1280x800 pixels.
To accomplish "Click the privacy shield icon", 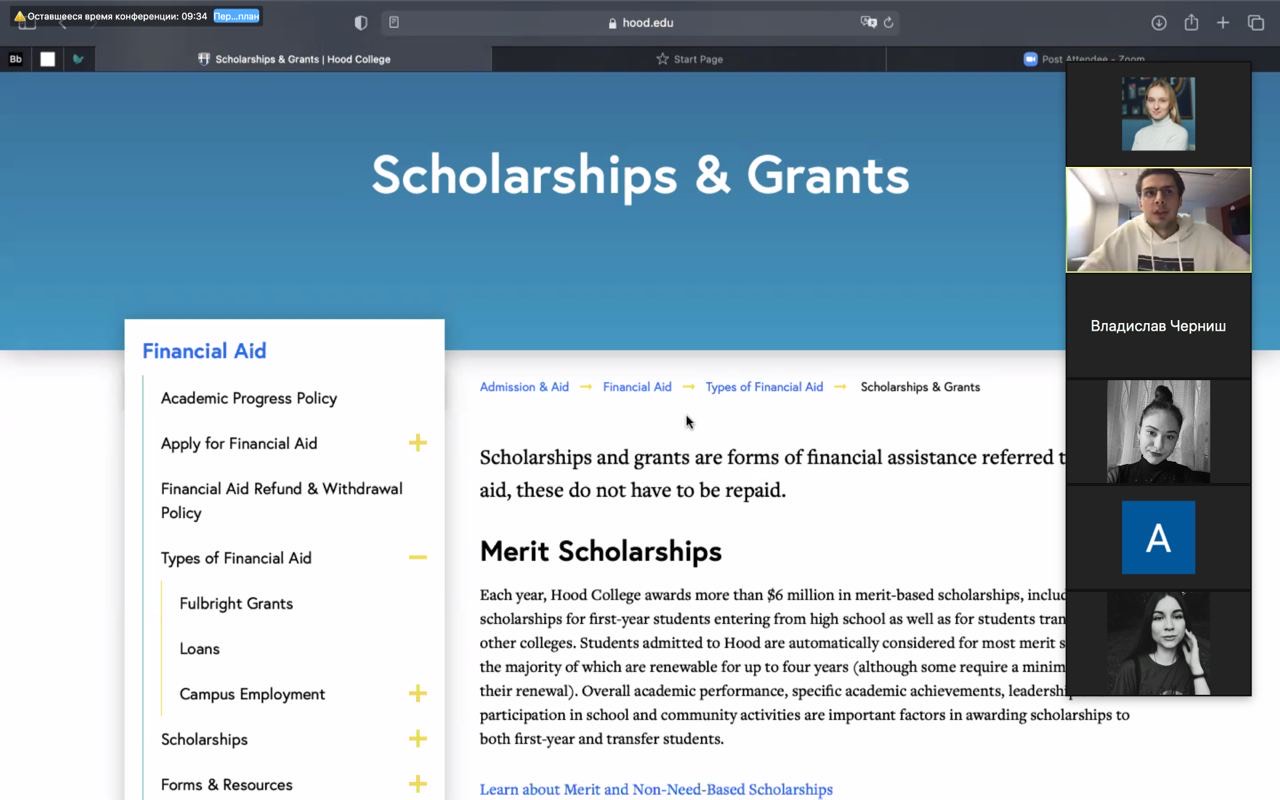I will click(361, 23).
